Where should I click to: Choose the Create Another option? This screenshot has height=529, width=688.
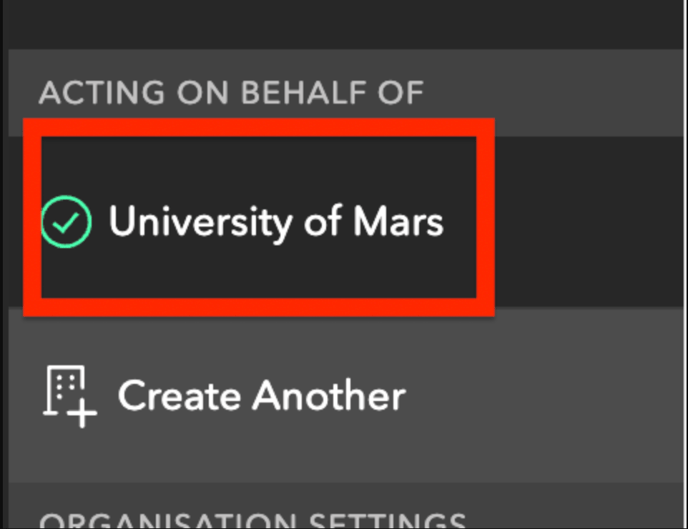click(347, 395)
